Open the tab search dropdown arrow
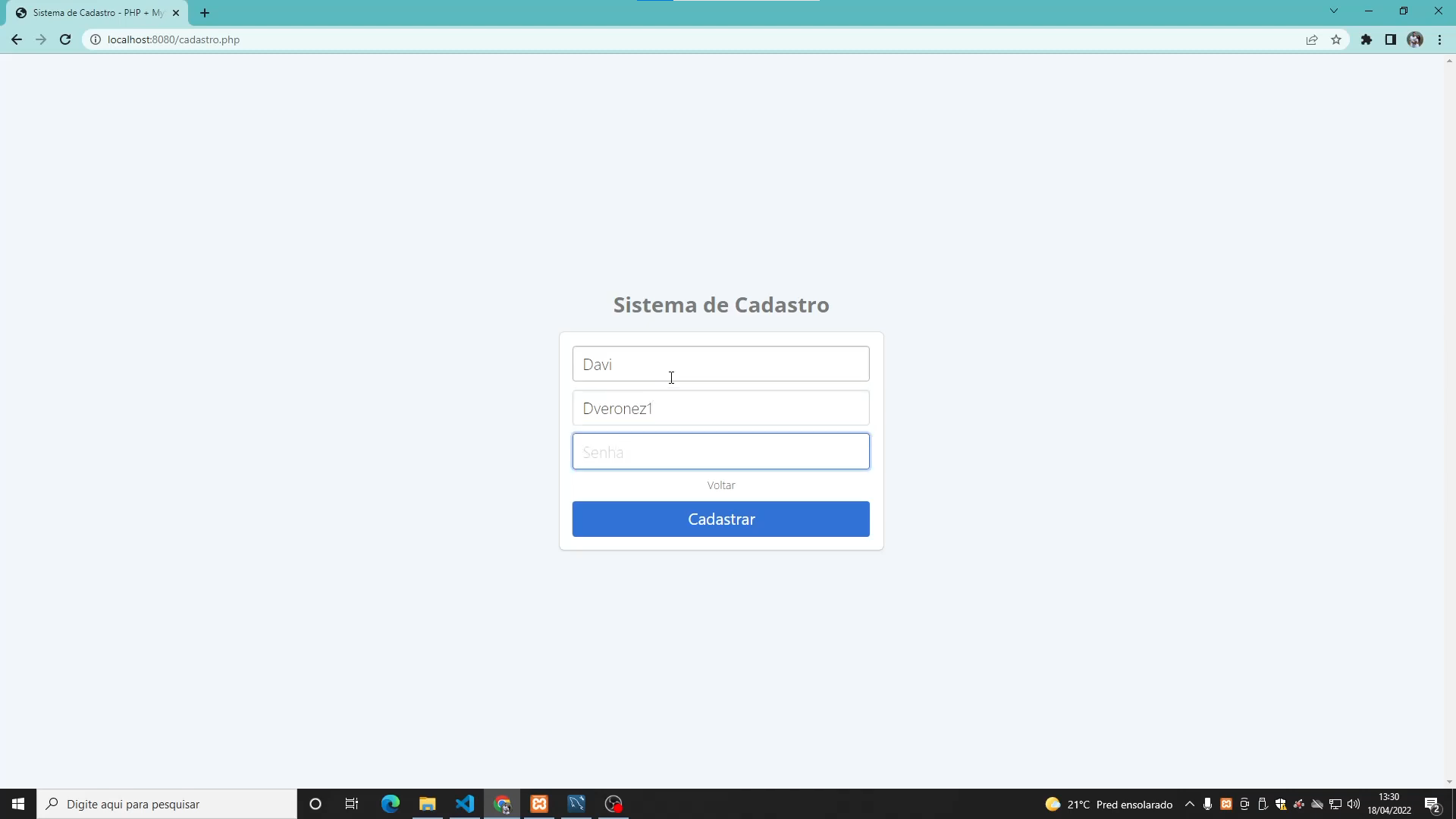 (x=1334, y=11)
